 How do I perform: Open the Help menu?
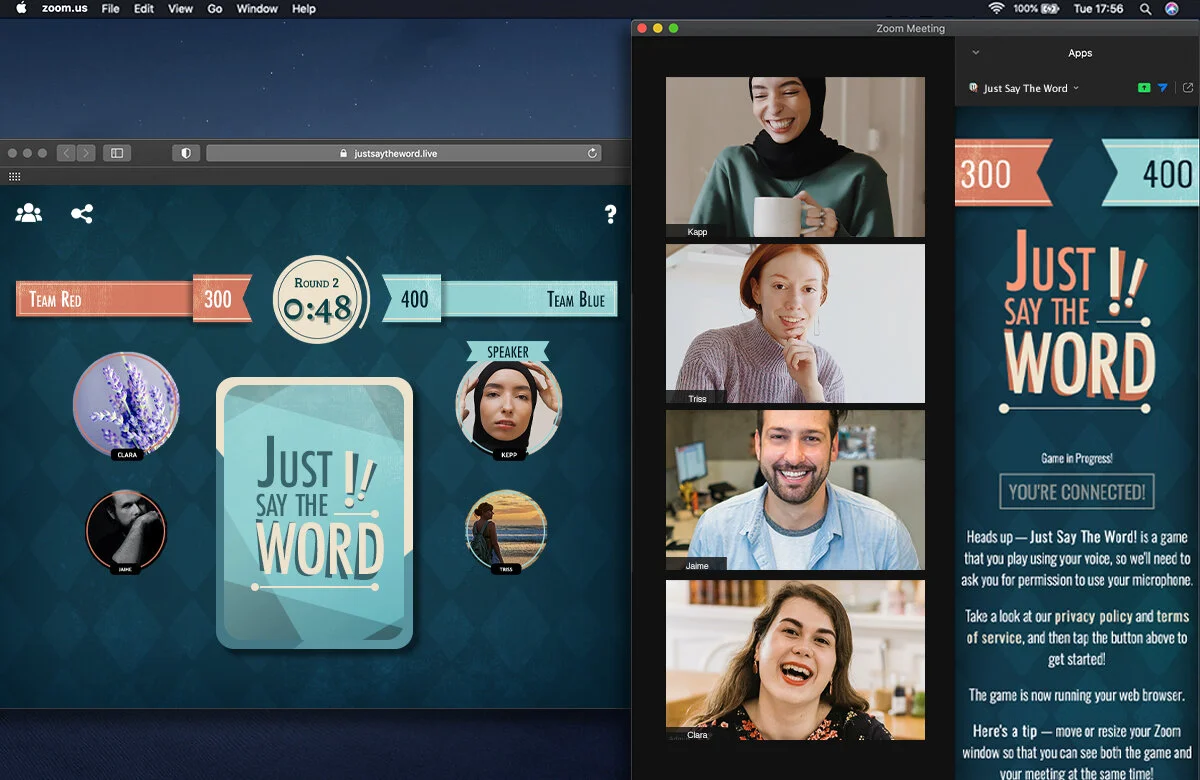click(x=304, y=8)
